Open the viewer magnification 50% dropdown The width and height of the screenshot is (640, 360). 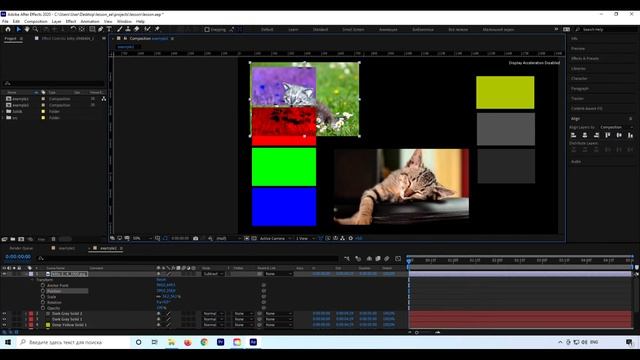click(x=142, y=238)
